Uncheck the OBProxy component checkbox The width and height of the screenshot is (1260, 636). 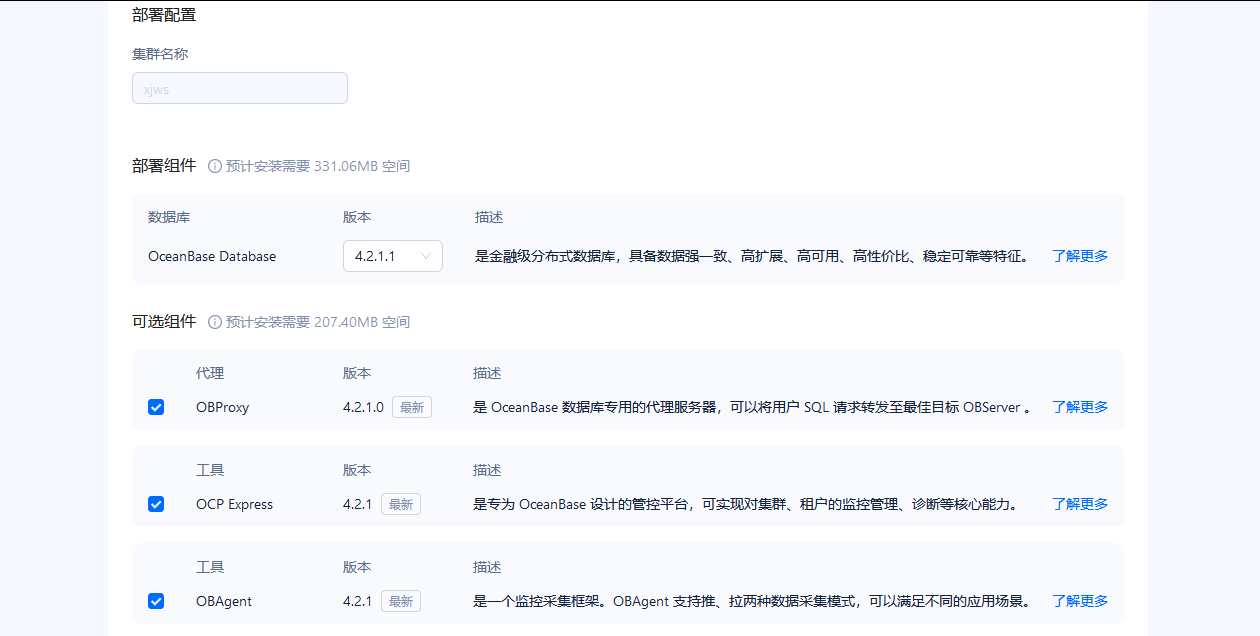click(x=156, y=407)
